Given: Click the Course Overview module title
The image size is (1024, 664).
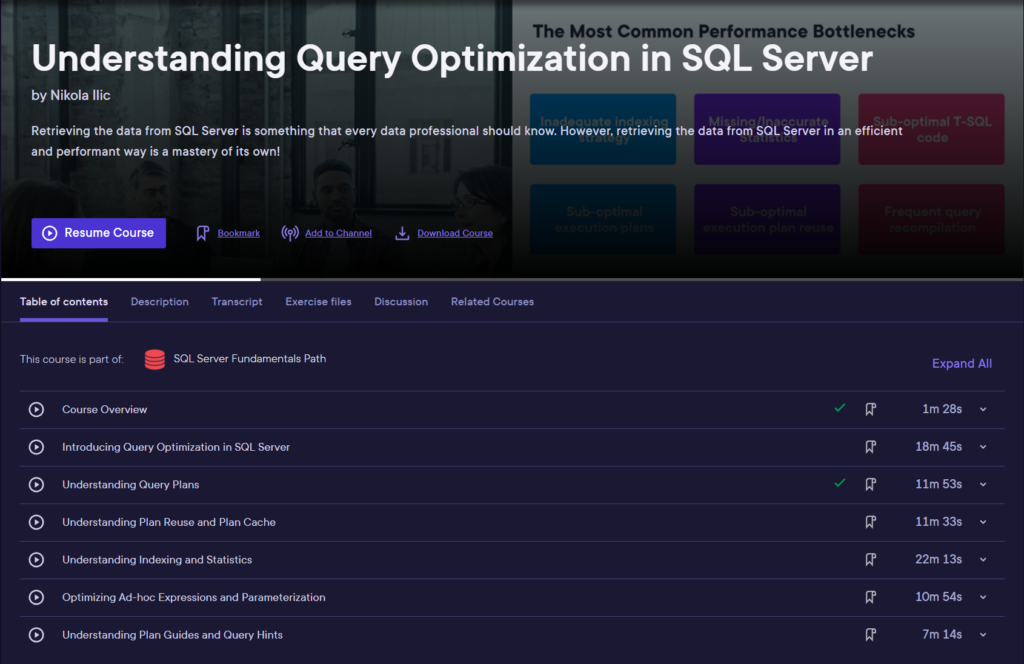Looking at the screenshot, I should (104, 409).
